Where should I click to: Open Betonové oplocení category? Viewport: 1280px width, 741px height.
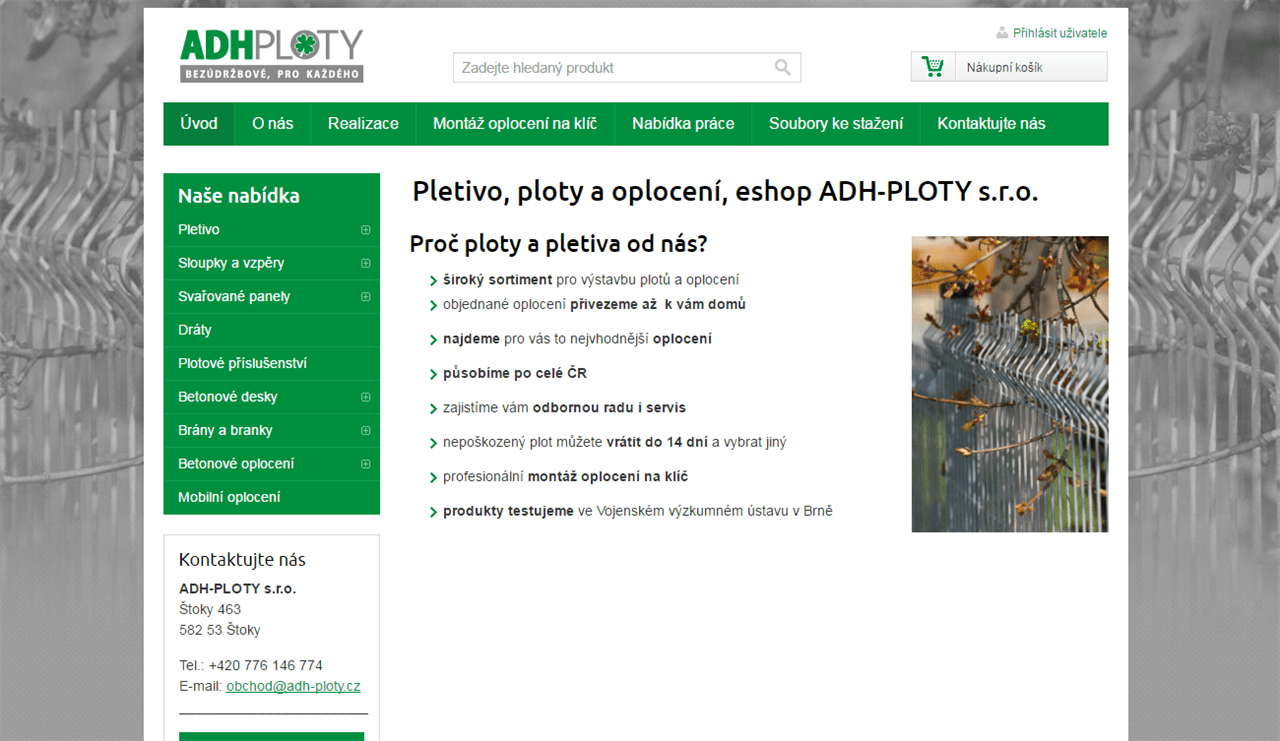click(x=236, y=464)
